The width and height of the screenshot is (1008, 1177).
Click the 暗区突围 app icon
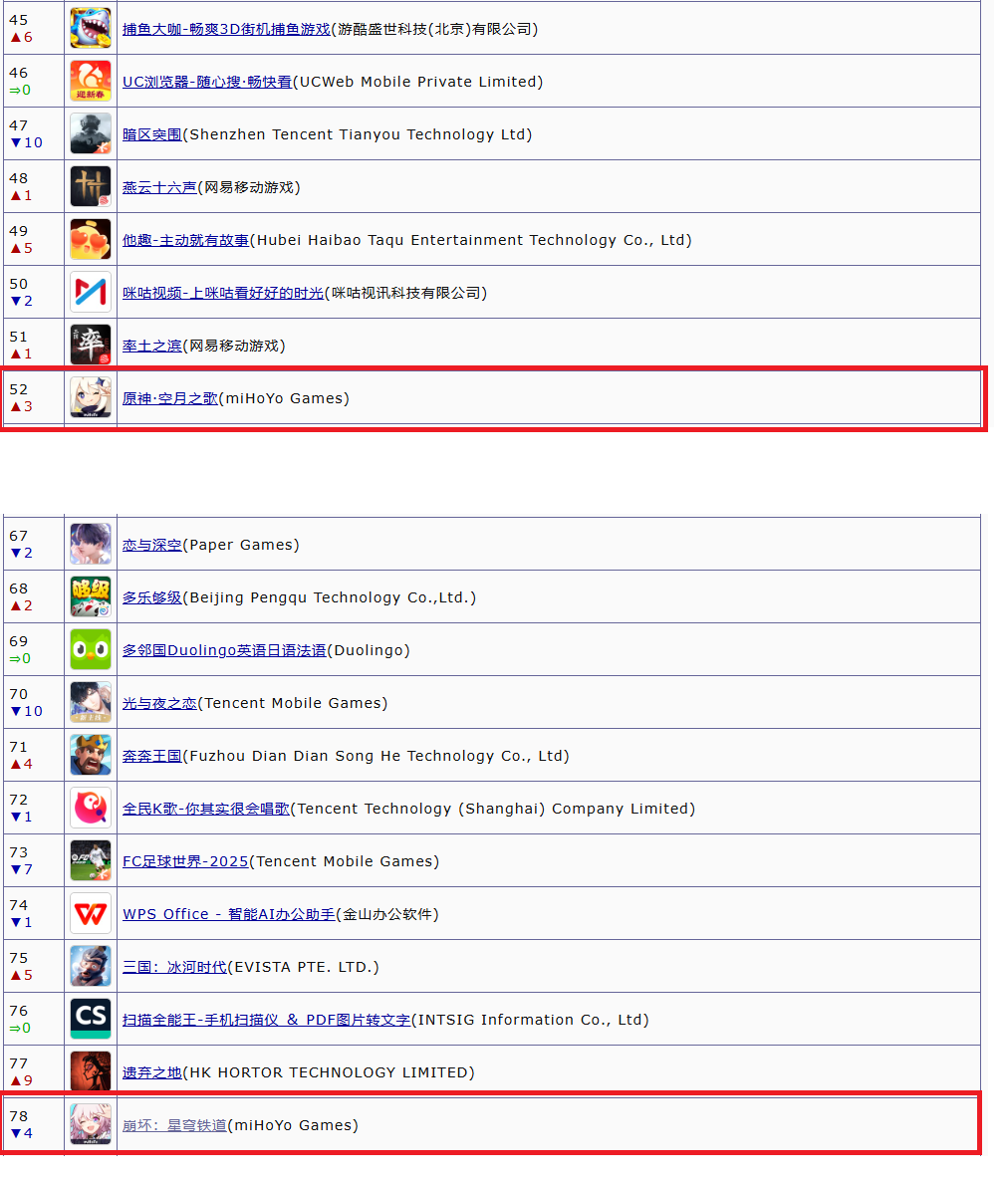[92, 134]
